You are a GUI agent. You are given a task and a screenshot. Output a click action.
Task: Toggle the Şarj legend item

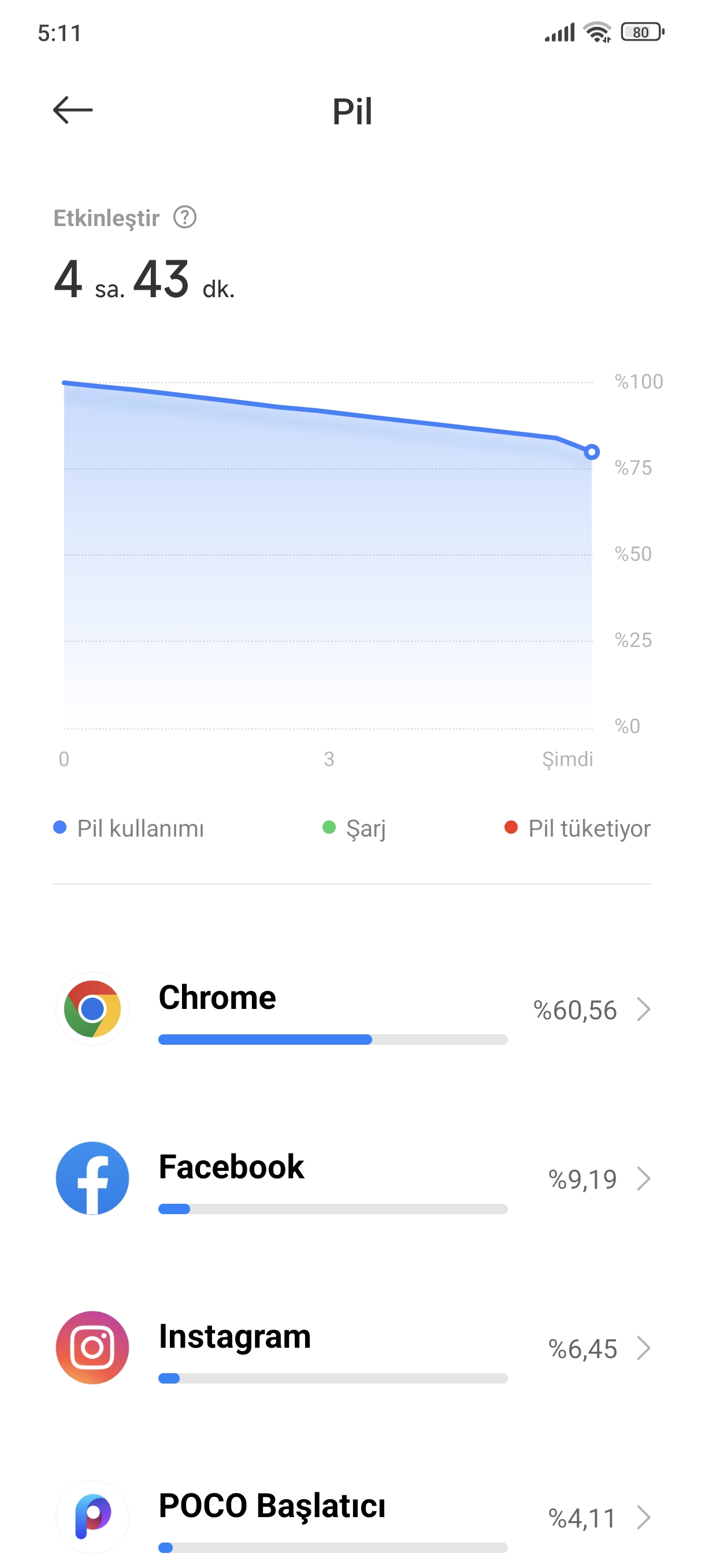(x=354, y=829)
